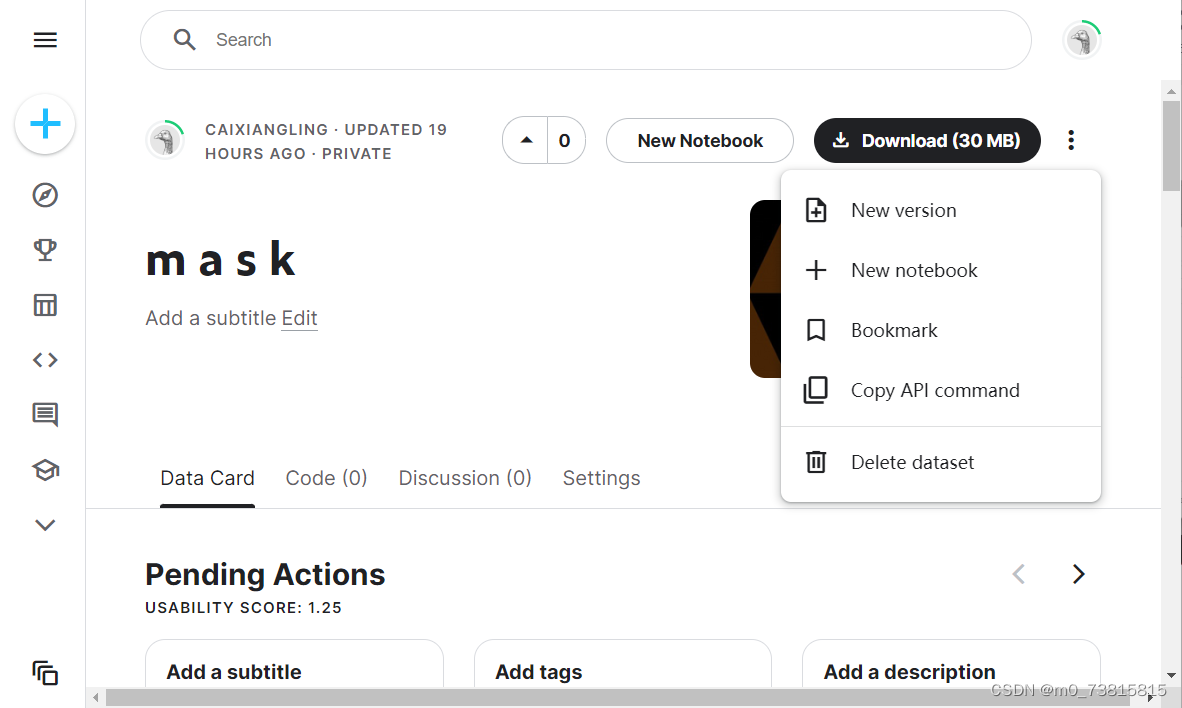Open Learn with the graduation cap icon
The image size is (1182, 708).
point(44,469)
